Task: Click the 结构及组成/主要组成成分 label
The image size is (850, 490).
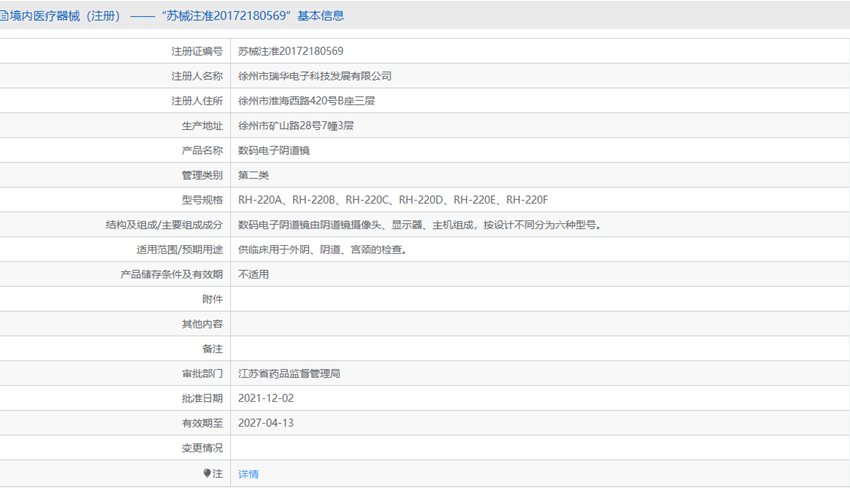Action: (164, 225)
